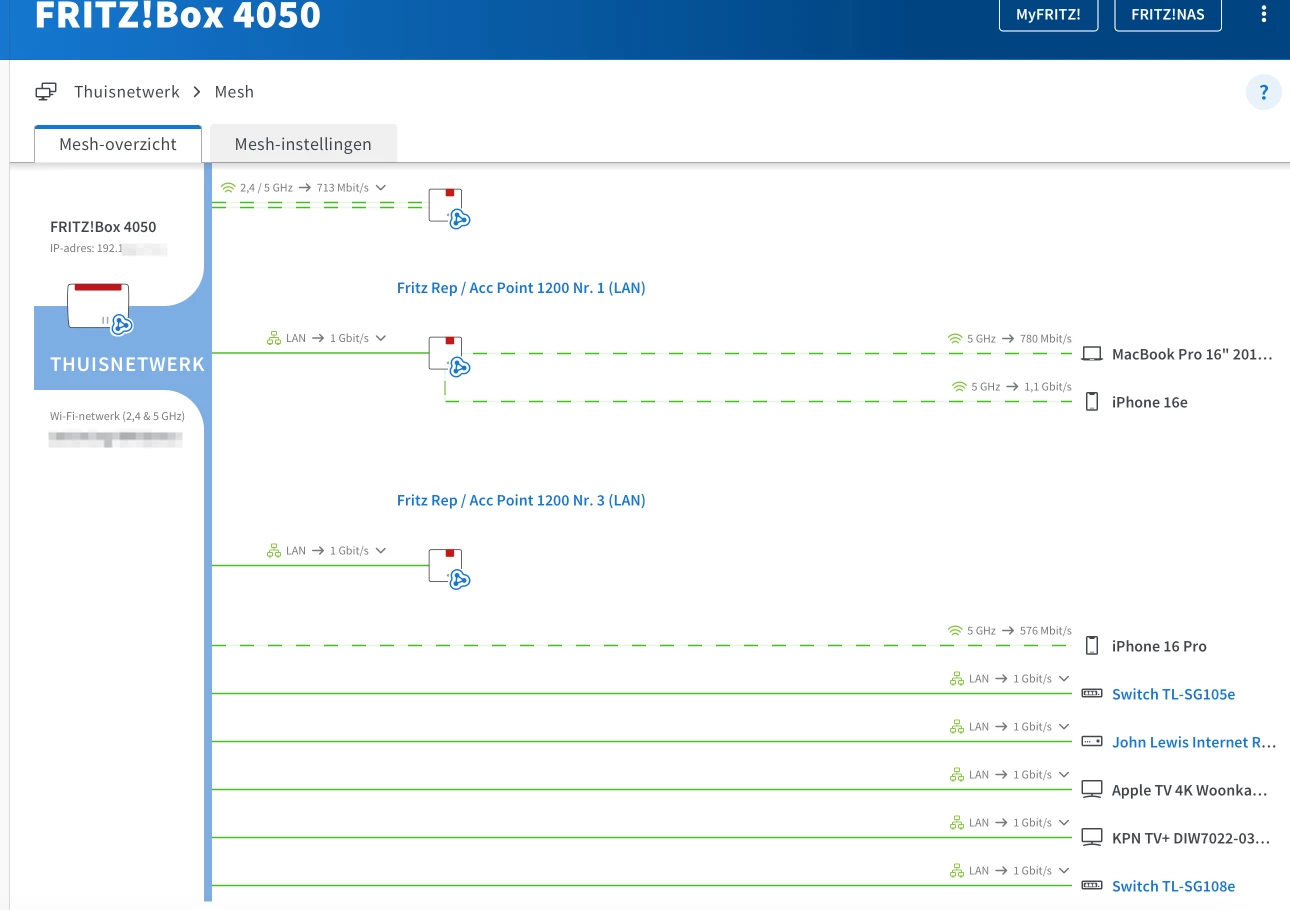Select the FRITZ!Box 4050 router icon

point(100,307)
